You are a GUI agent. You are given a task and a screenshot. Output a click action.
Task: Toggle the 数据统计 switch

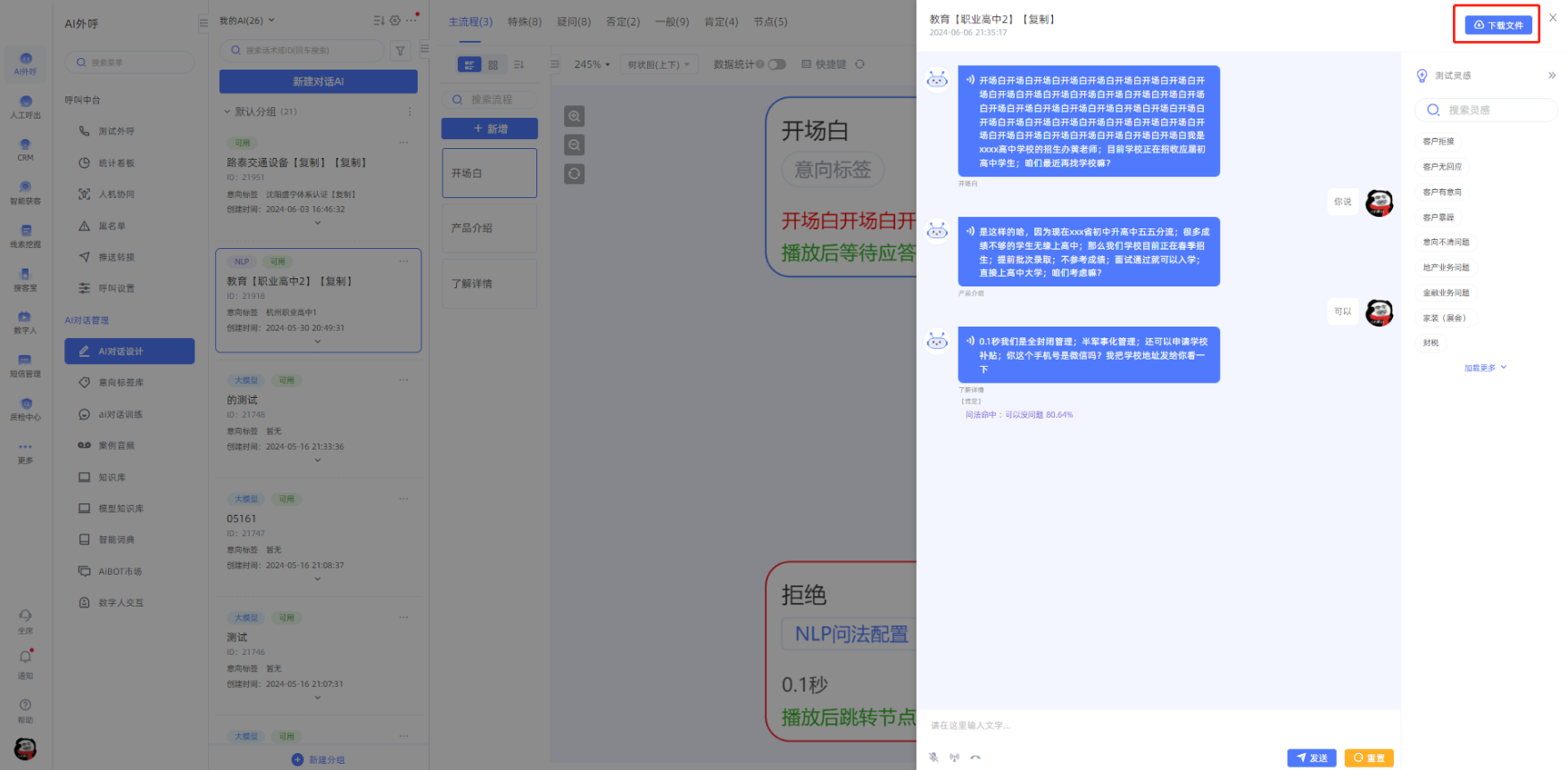coord(776,64)
